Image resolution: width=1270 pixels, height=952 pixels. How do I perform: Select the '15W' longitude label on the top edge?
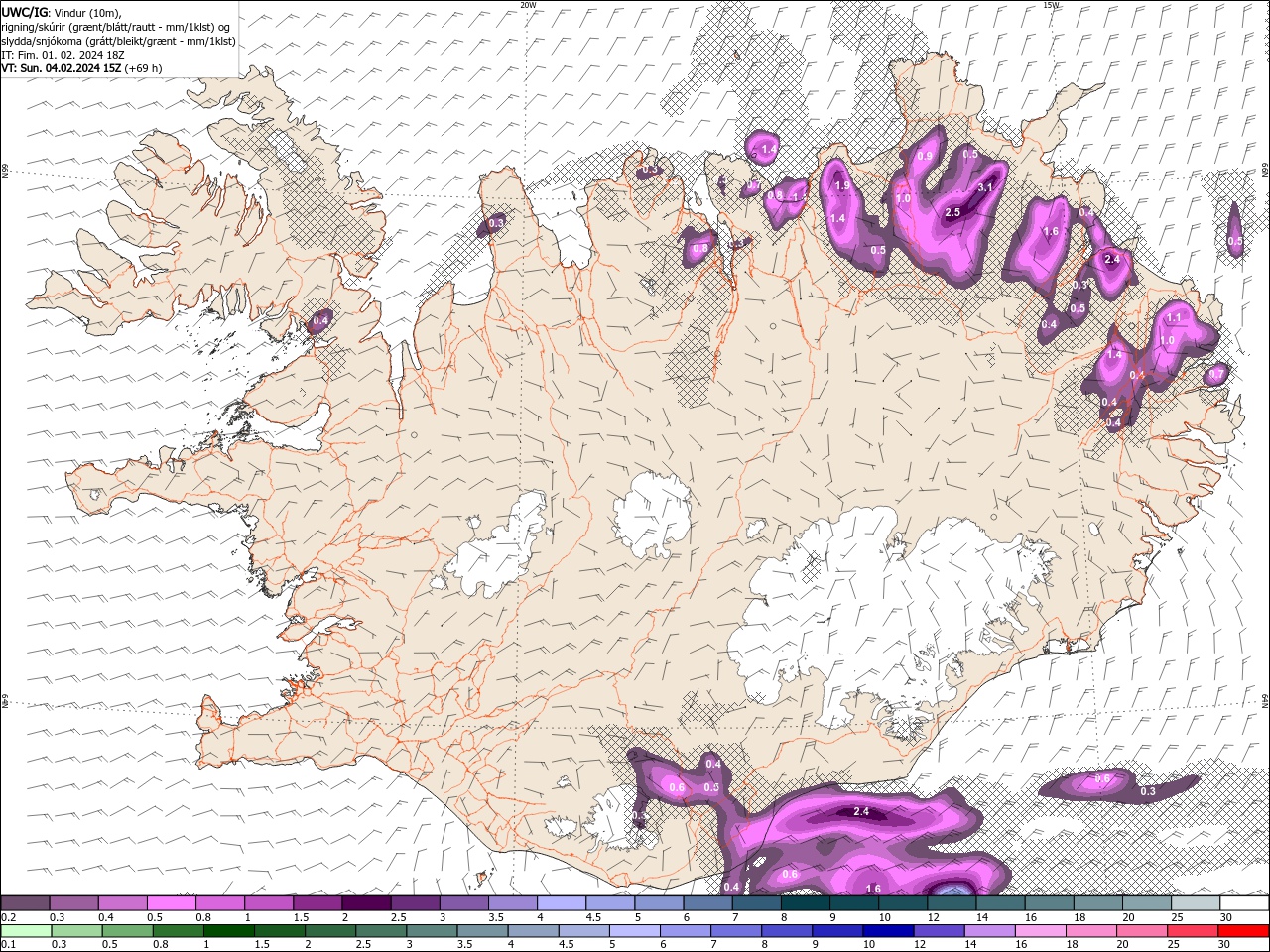tap(1051, 5)
